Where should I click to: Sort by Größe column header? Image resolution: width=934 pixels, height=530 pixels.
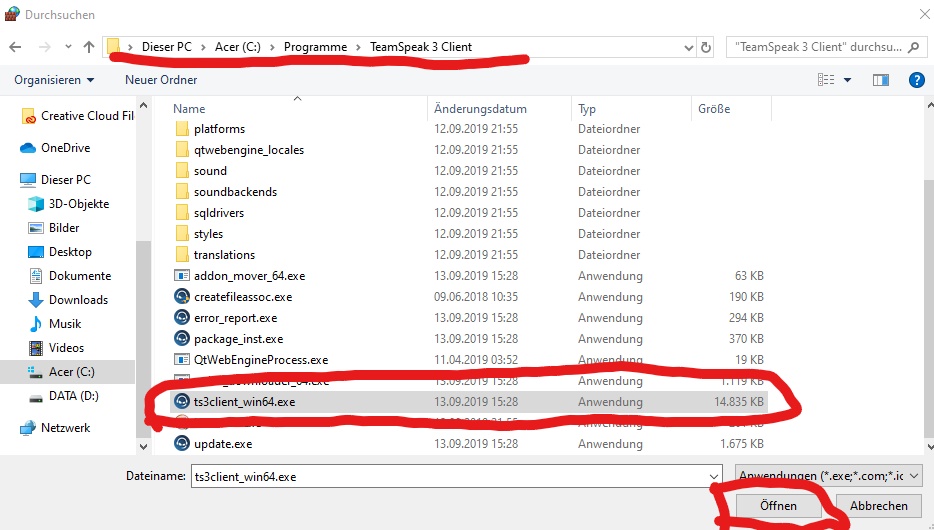[x=714, y=109]
